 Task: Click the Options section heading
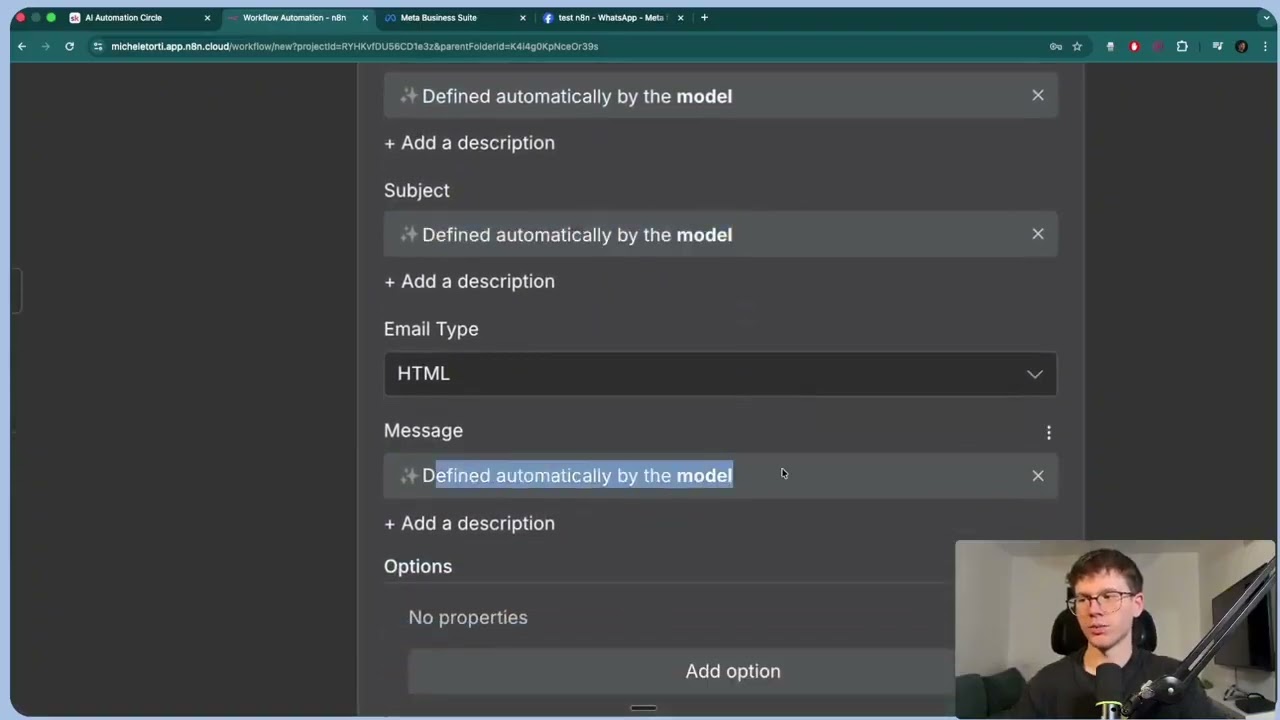(x=418, y=566)
